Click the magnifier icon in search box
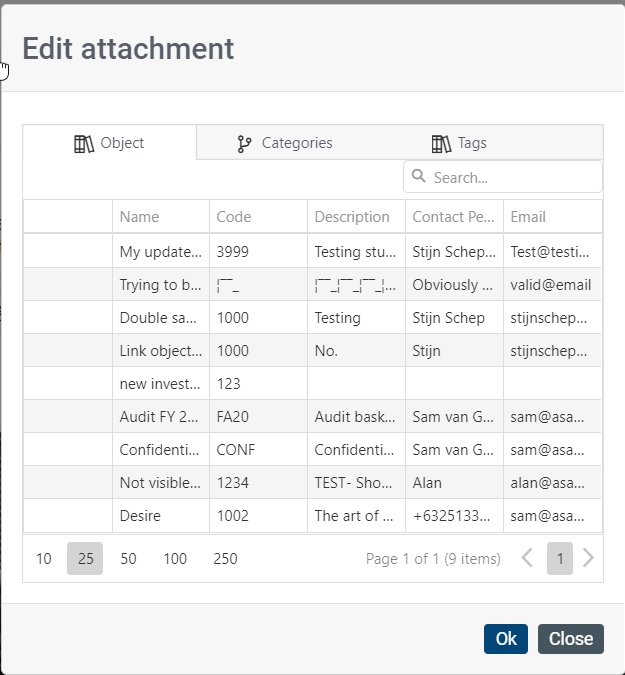Image resolution: width=625 pixels, height=675 pixels. (418, 176)
